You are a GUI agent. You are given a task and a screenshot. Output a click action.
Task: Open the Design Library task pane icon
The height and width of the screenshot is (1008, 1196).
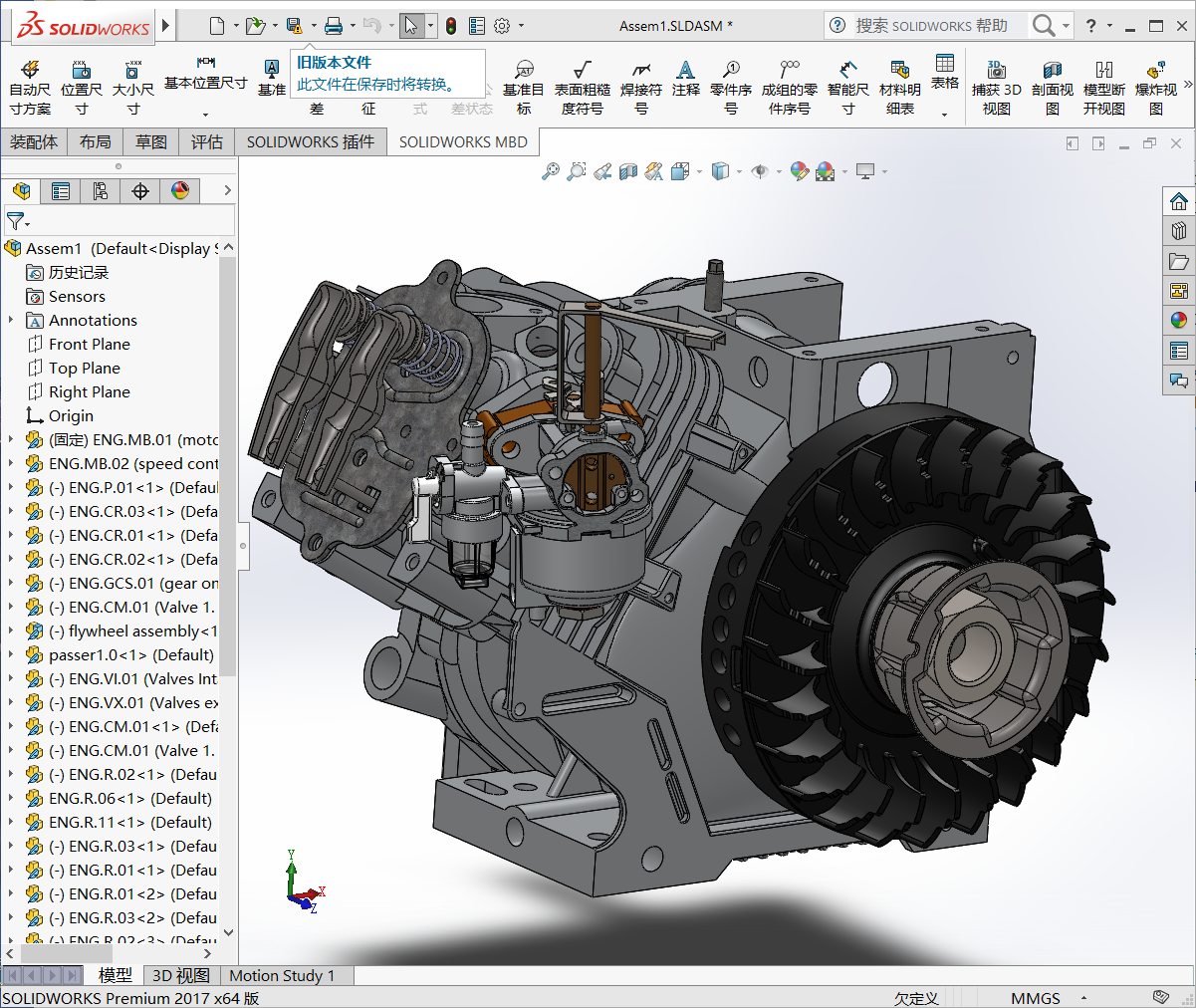point(1179,231)
